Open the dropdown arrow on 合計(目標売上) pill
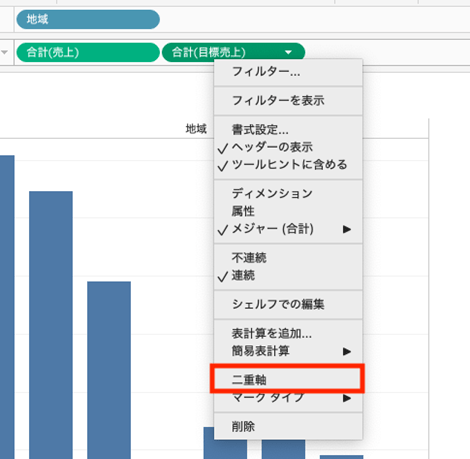The width and height of the screenshot is (470, 459). pyautogui.click(x=288, y=52)
